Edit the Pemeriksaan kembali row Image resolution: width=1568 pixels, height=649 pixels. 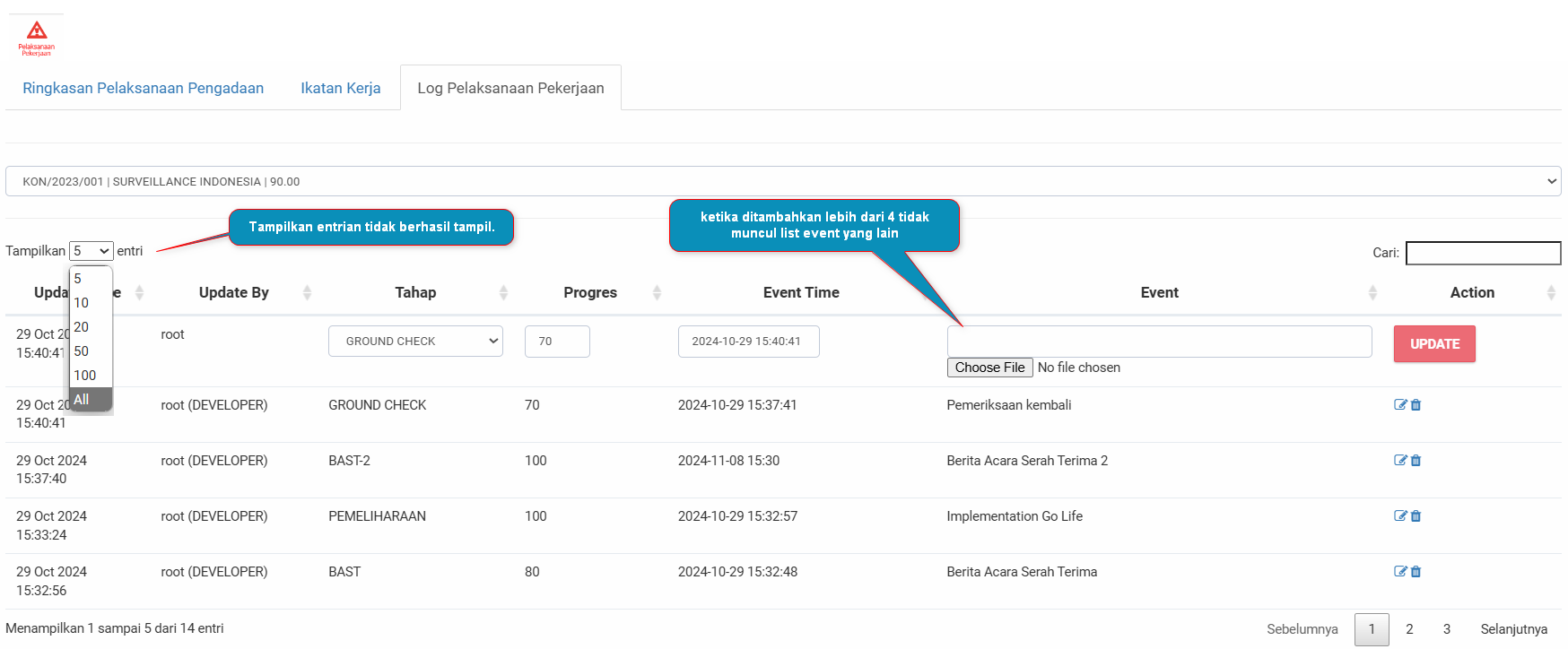(1399, 405)
